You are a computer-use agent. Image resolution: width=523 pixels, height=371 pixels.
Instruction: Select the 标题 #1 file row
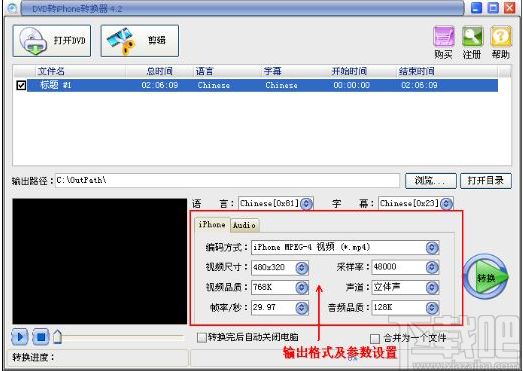[262, 85]
